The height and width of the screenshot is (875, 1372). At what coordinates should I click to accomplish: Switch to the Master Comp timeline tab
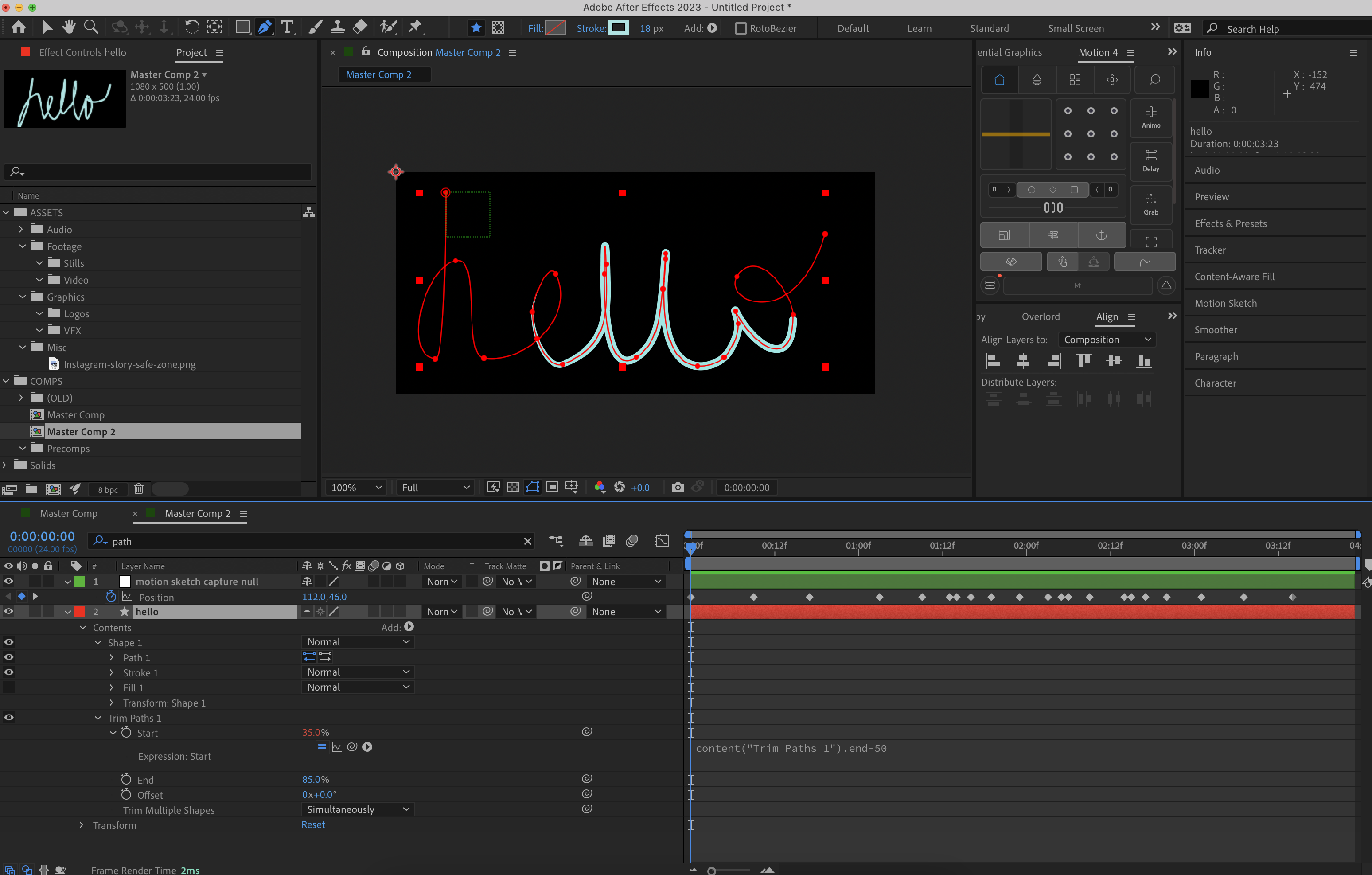coord(68,513)
